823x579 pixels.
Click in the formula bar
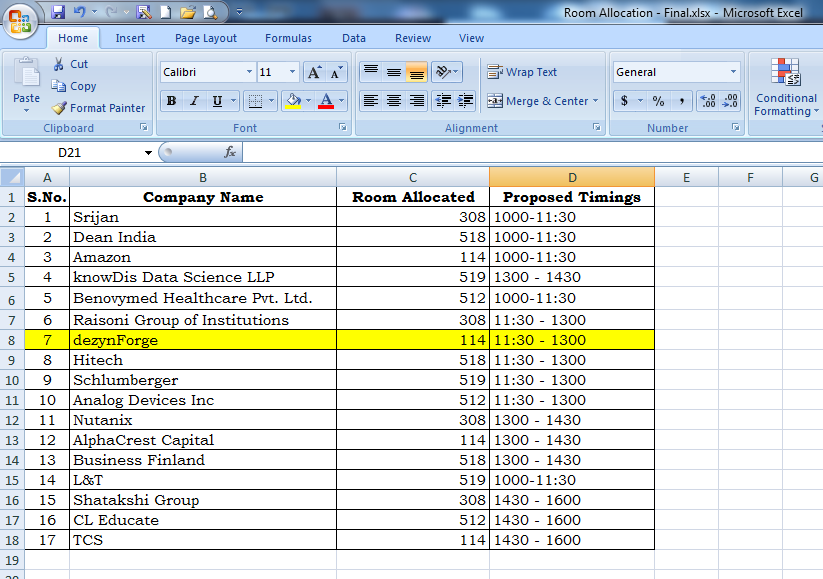[x=532, y=153]
